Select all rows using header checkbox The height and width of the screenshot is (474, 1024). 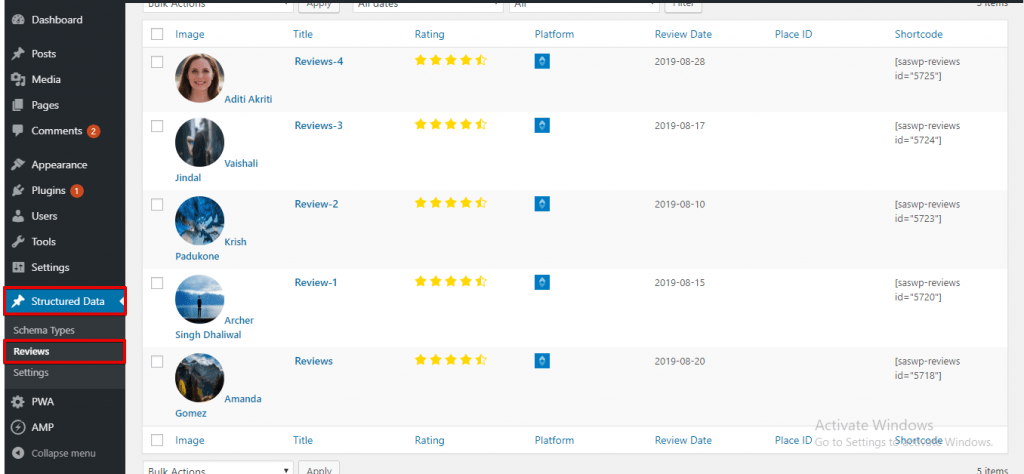[157, 34]
